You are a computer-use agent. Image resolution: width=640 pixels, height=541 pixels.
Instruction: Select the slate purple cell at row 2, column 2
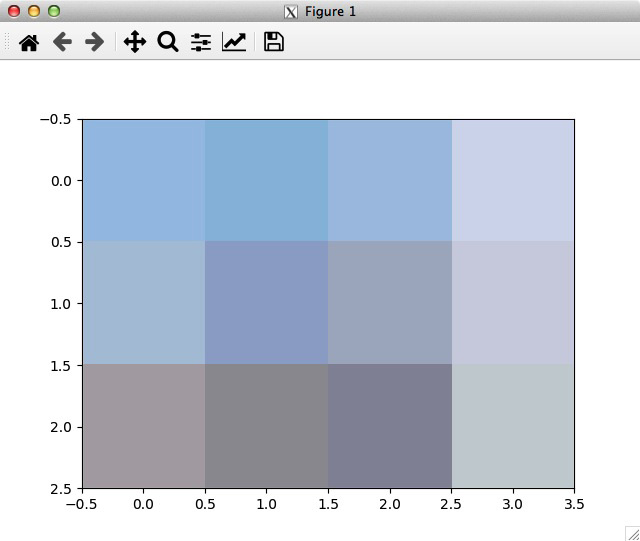(x=390, y=426)
